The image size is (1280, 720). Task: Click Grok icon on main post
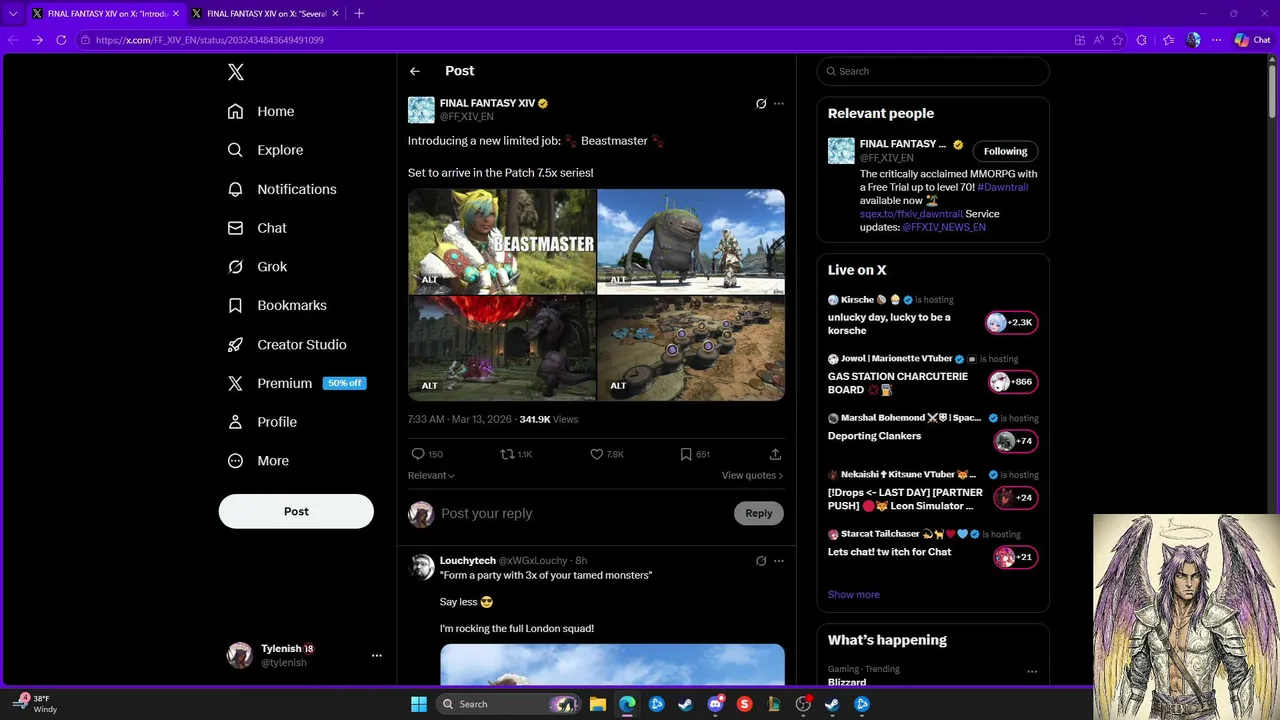761,103
